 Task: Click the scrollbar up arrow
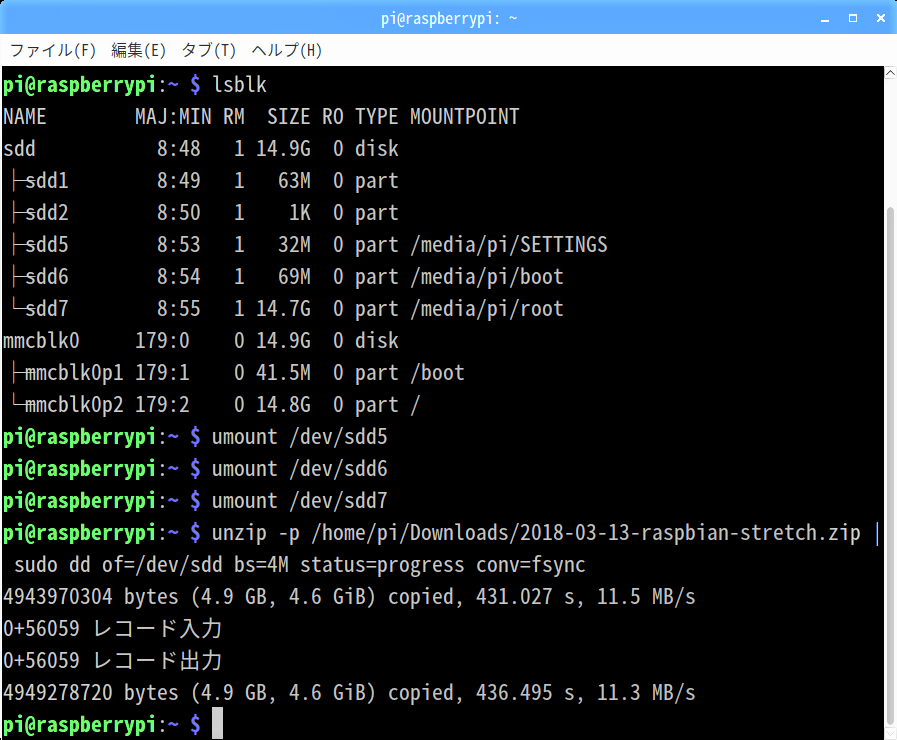[x=891, y=73]
